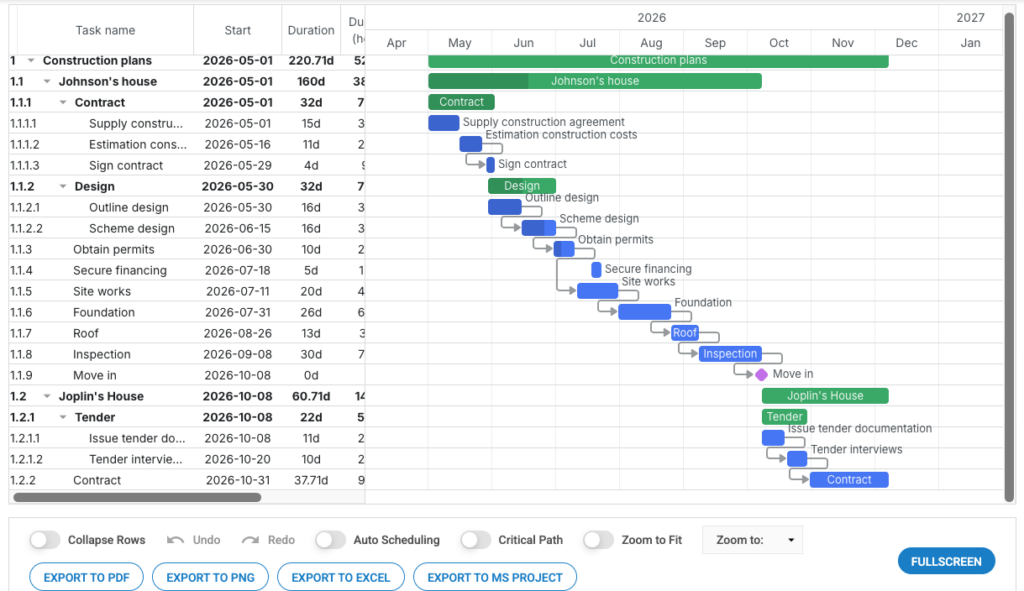Select the Johnson's house progress bar

pos(595,81)
